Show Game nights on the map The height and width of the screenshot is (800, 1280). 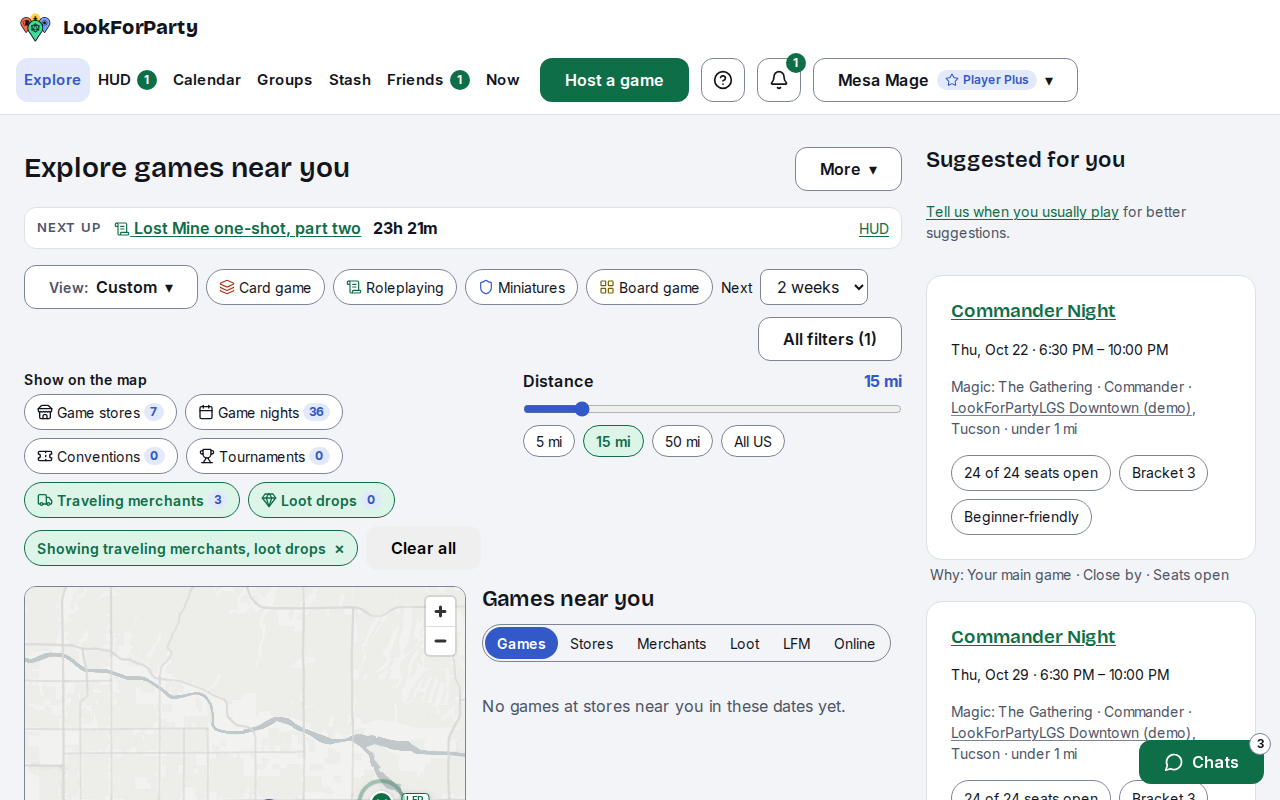tap(264, 412)
